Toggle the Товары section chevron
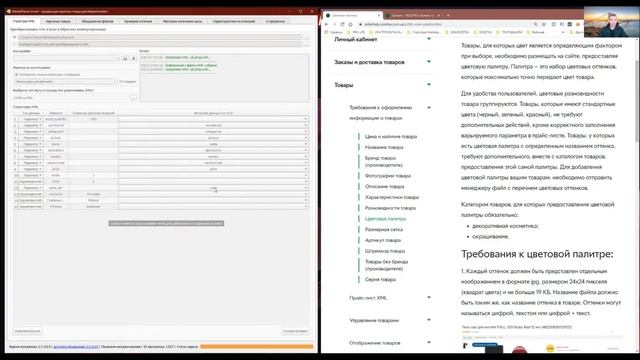The height and width of the screenshot is (360, 640). pos(429,84)
